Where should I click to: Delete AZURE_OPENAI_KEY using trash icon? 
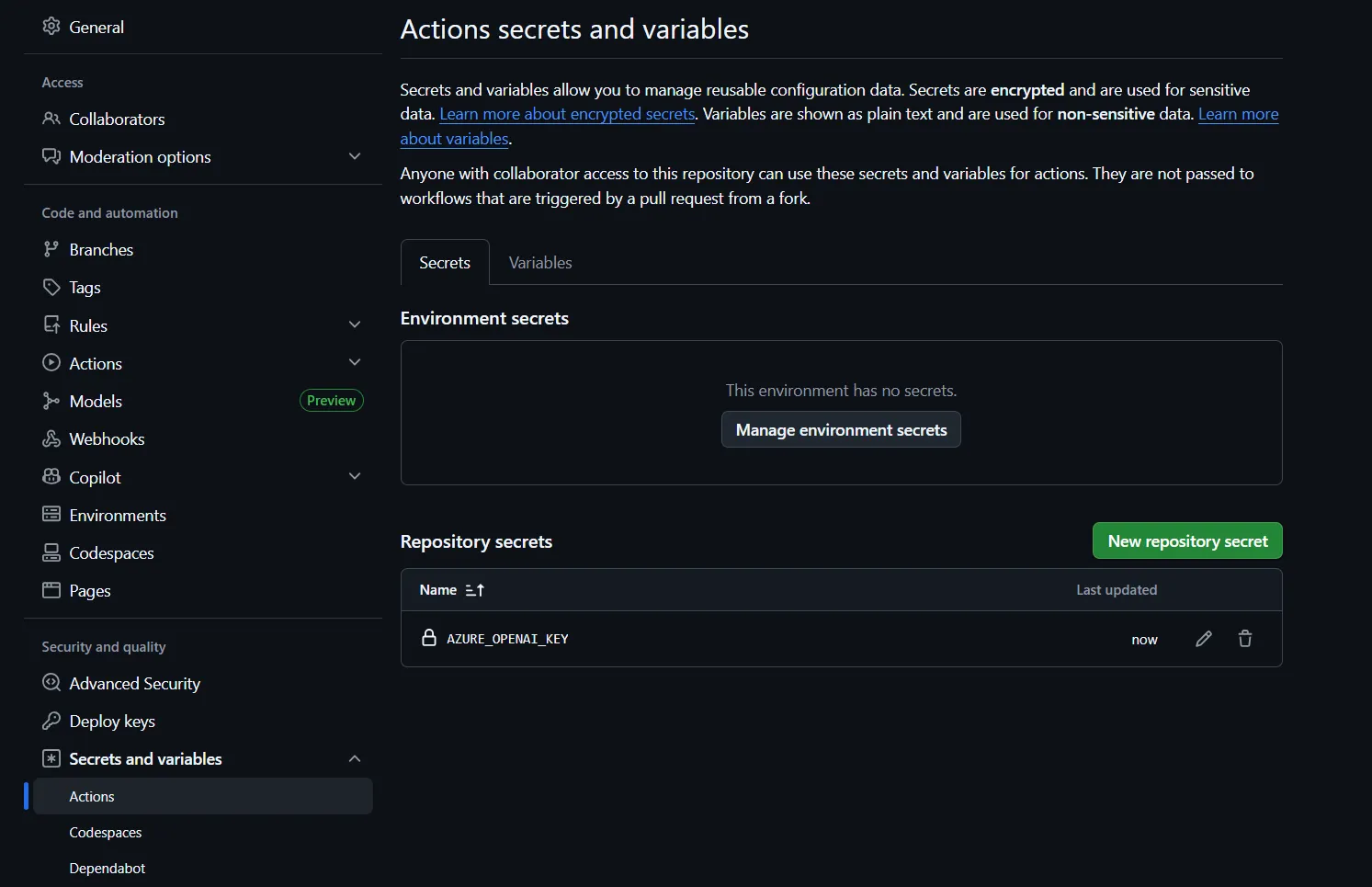coord(1245,639)
